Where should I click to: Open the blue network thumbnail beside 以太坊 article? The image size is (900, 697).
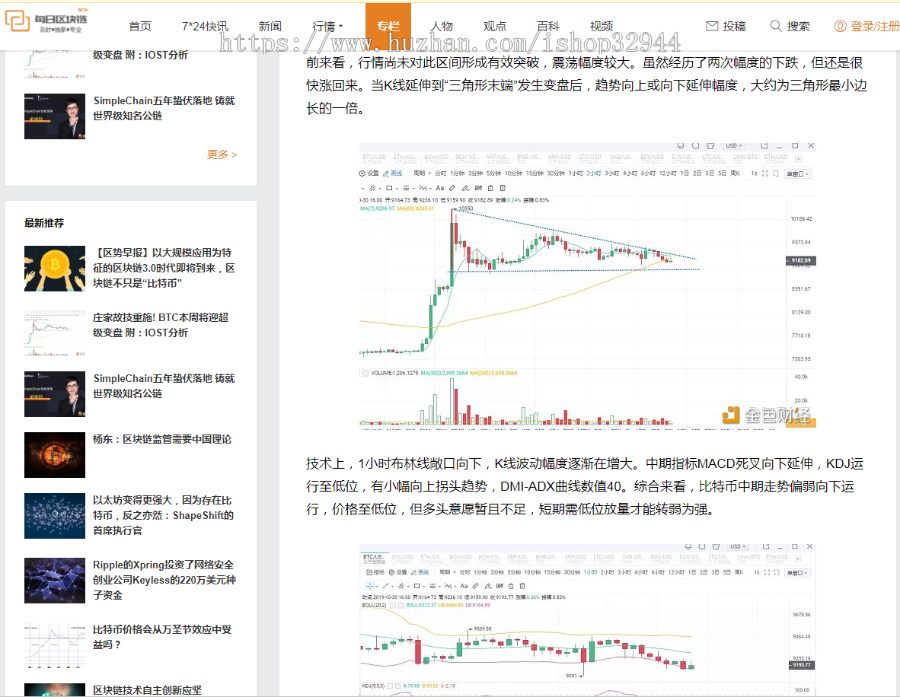(55, 516)
